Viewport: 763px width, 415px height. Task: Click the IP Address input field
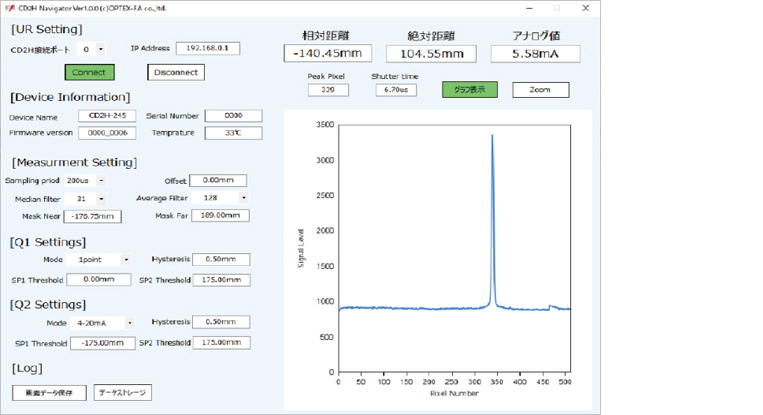coord(207,47)
